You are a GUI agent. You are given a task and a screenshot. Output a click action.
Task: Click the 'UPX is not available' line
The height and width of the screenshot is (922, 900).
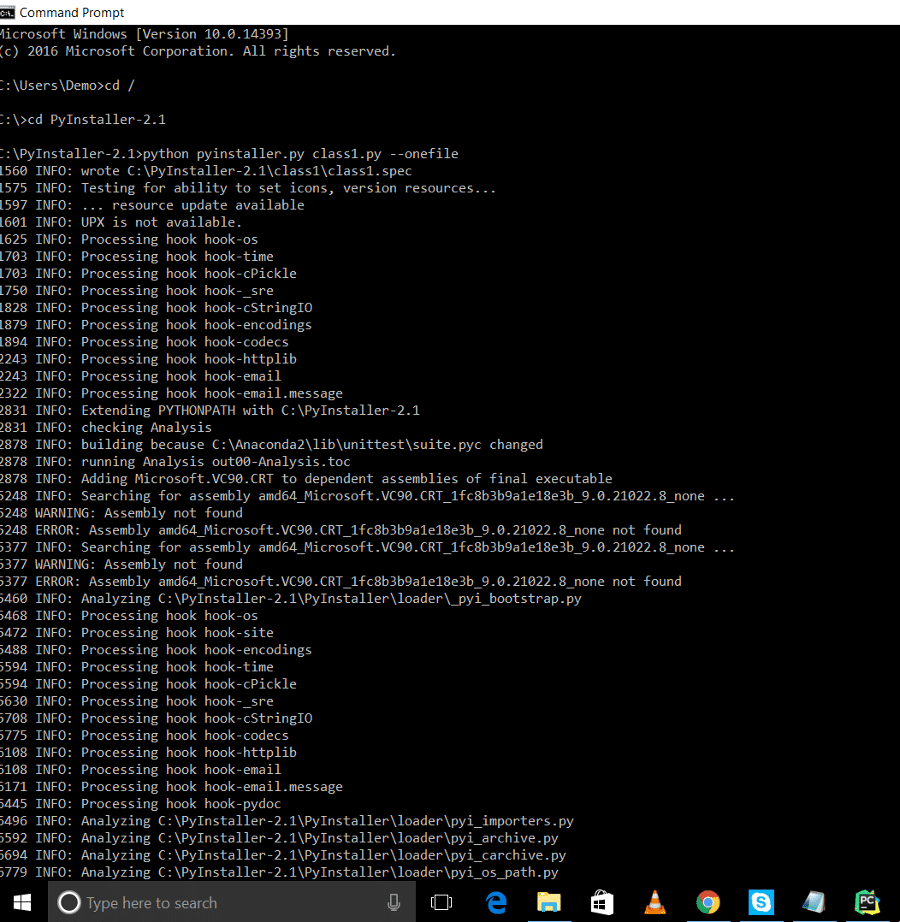pos(160,222)
